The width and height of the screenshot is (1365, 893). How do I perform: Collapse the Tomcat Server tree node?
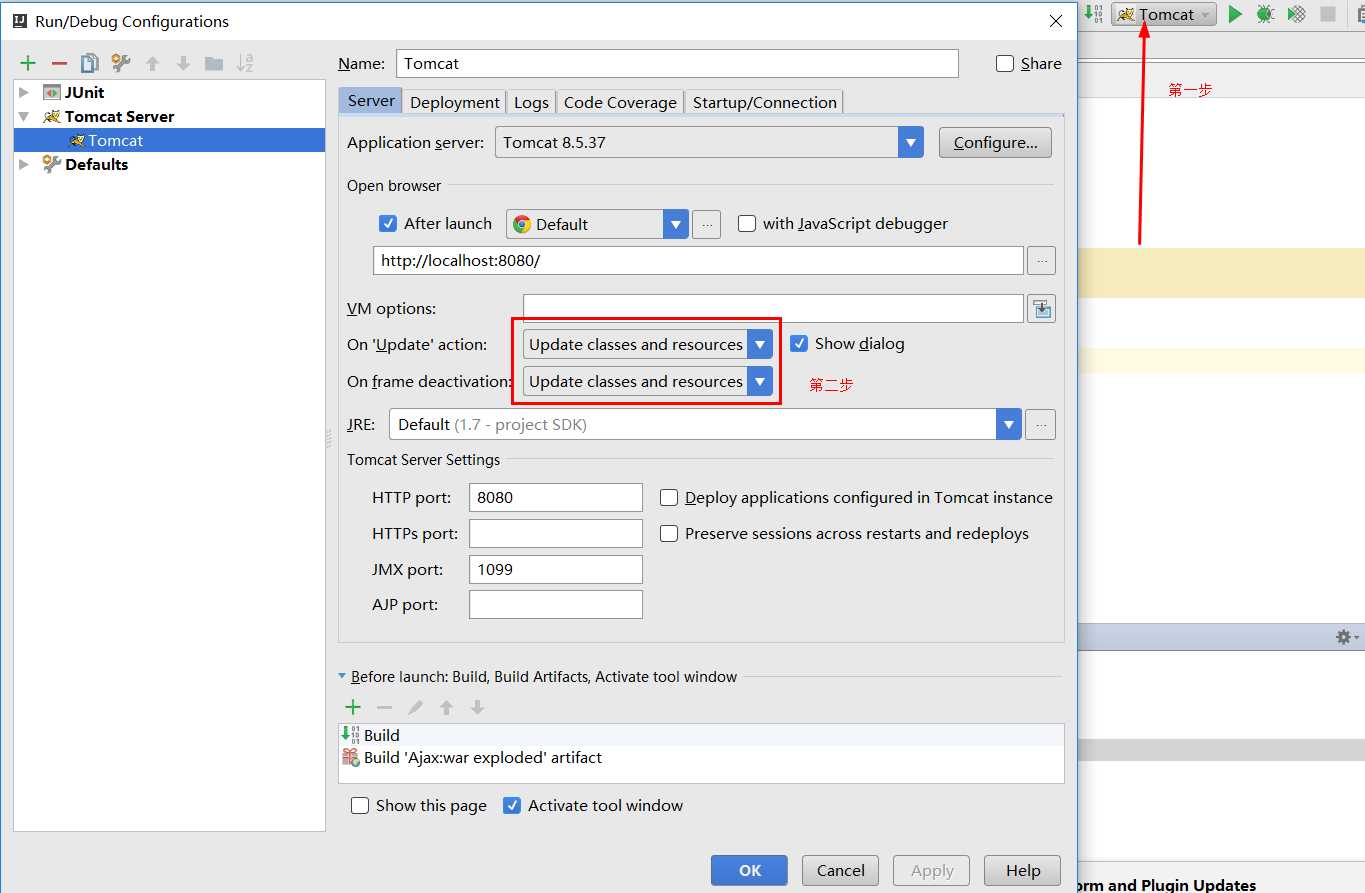(24, 116)
